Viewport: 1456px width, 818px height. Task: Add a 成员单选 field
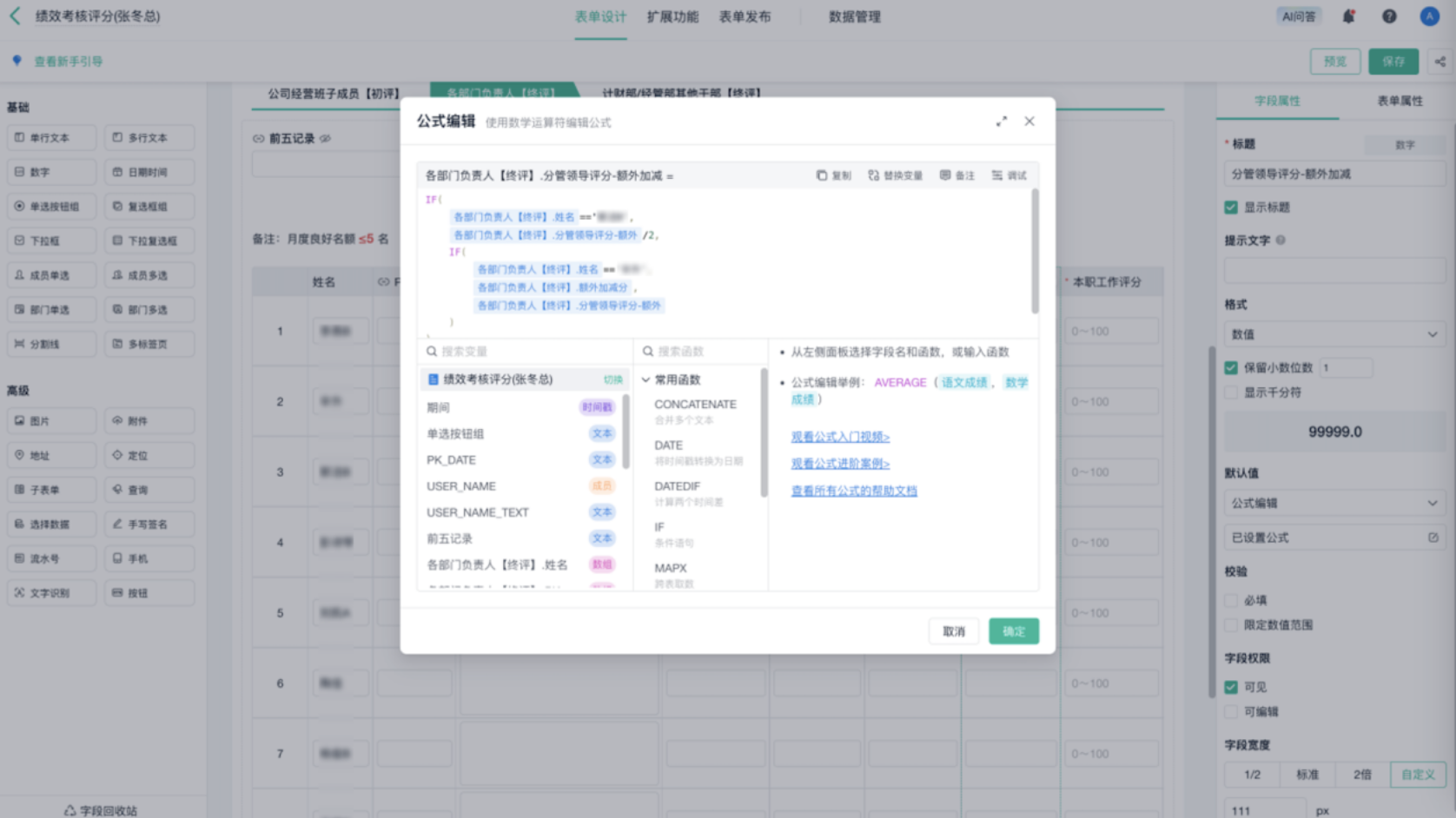click(51, 275)
